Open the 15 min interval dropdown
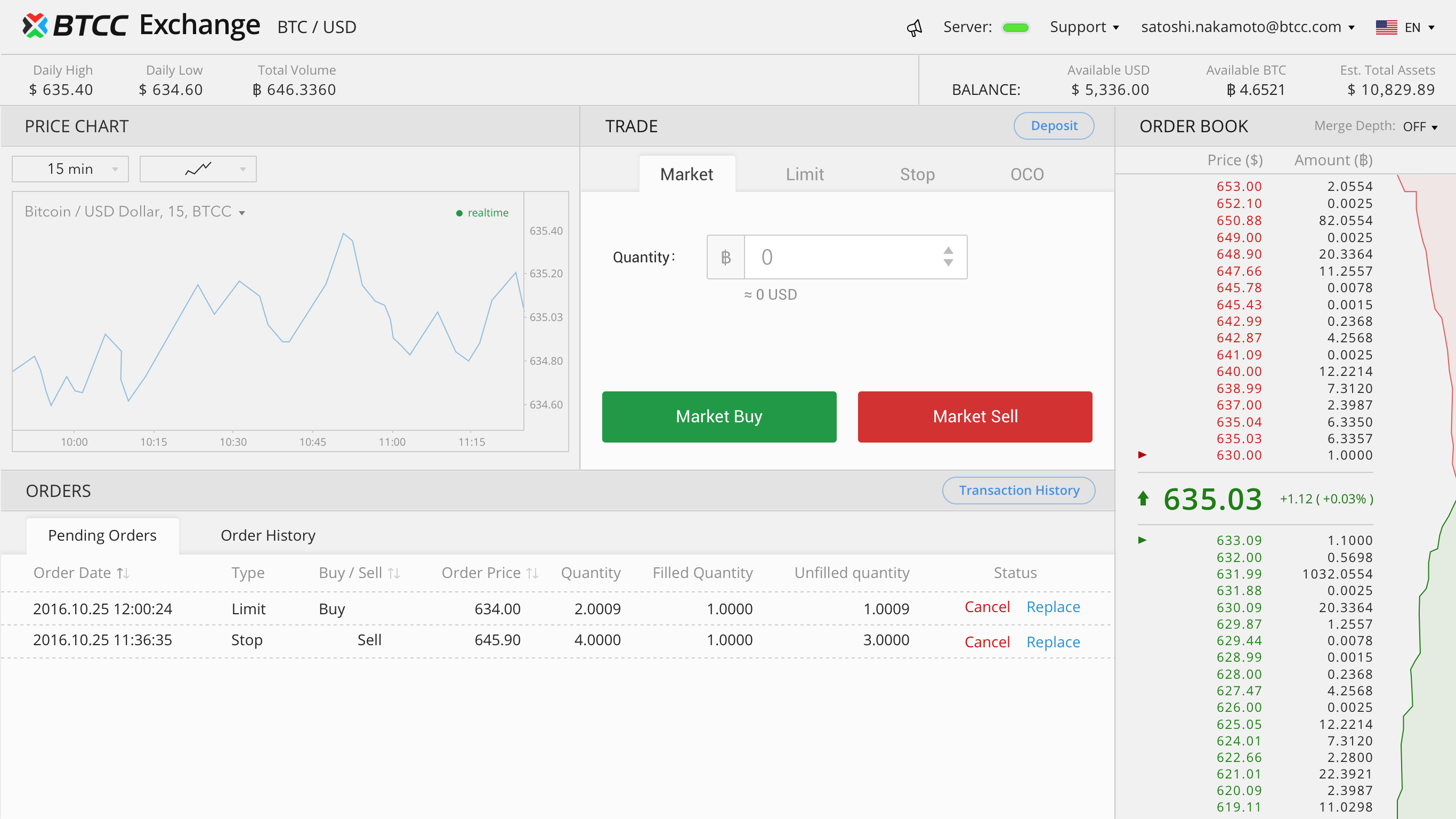Viewport: 1456px width, 819px height. point(70,169)
